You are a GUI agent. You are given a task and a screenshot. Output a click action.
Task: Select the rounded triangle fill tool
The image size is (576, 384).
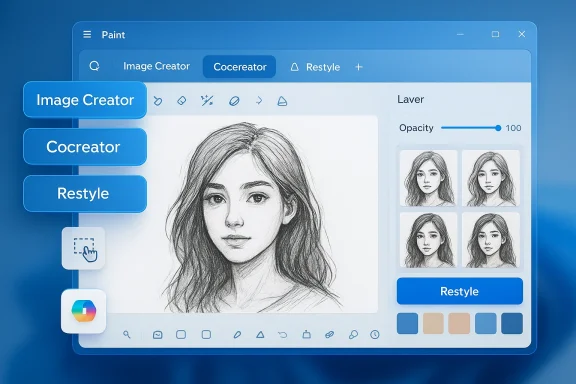[282, 101]
